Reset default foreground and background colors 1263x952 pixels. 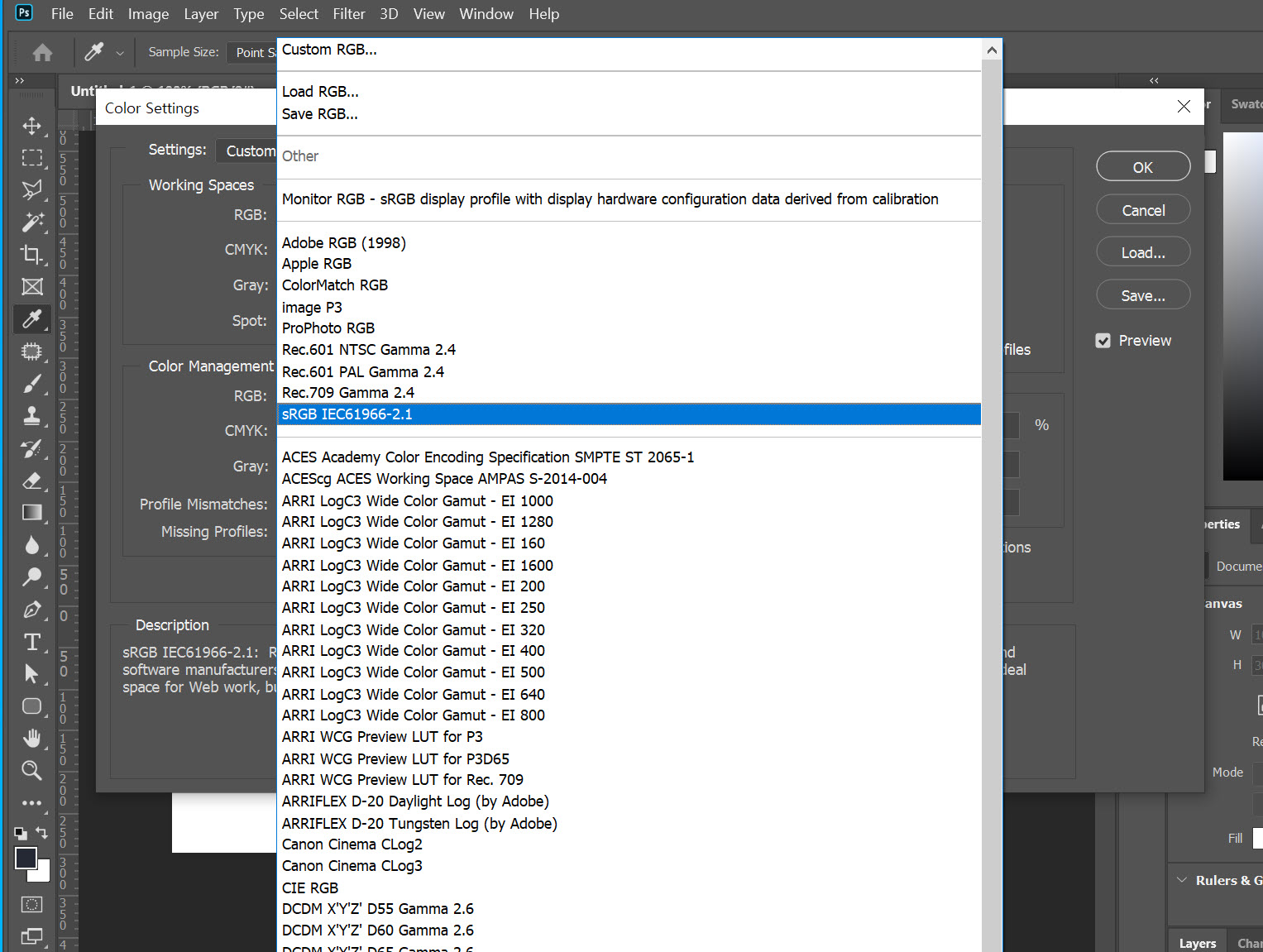[20, 833]
